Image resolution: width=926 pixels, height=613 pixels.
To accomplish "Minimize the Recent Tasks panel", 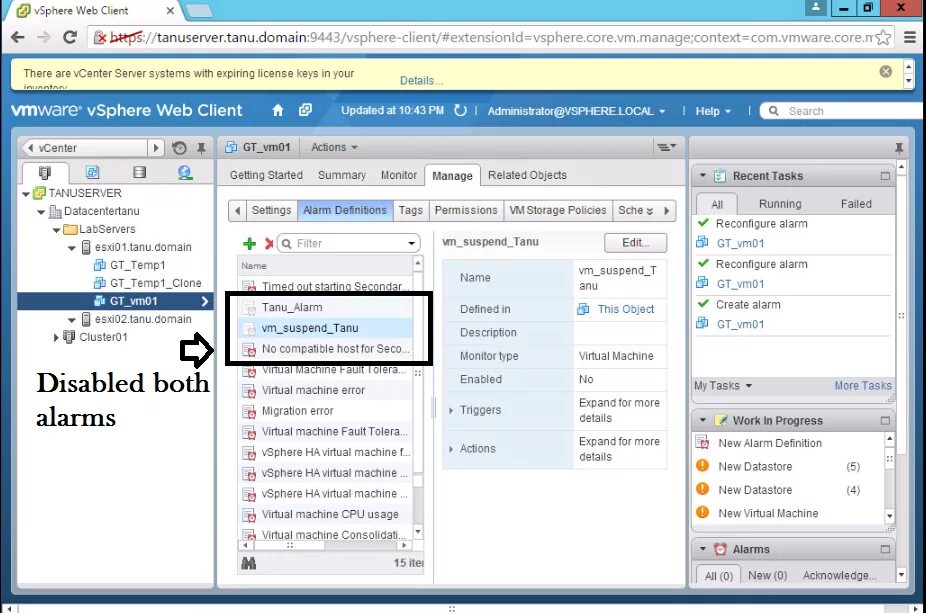I will click(885, 176).
